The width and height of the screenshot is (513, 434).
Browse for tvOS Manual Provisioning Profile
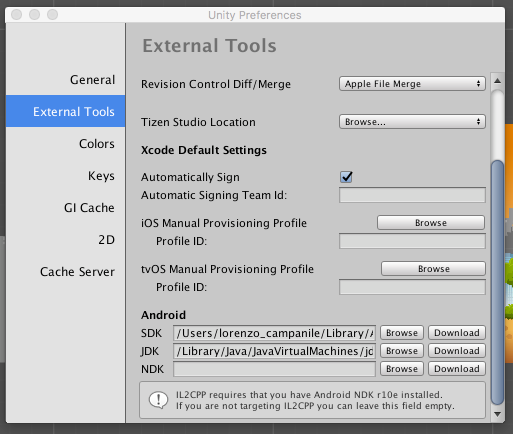[433, 269]
